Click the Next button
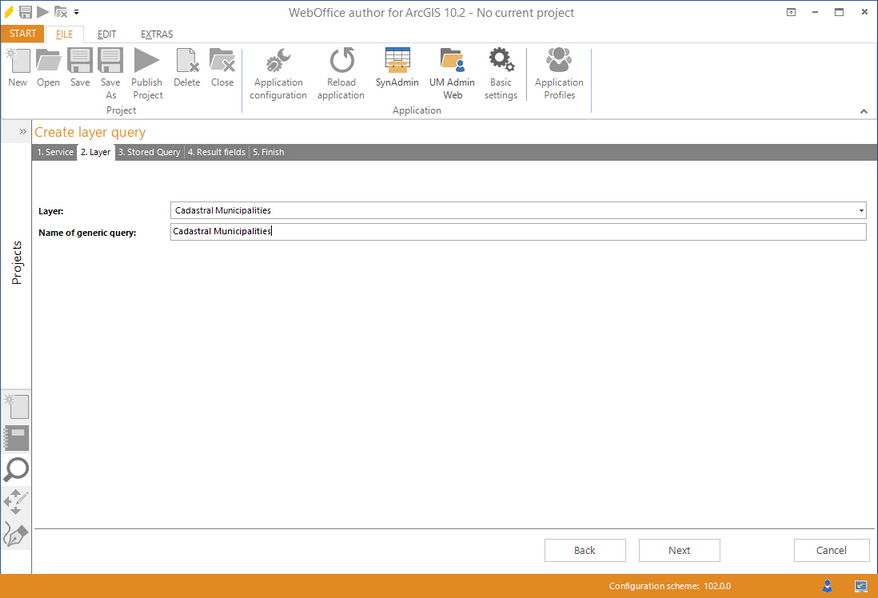 click(x=679, y=550)
